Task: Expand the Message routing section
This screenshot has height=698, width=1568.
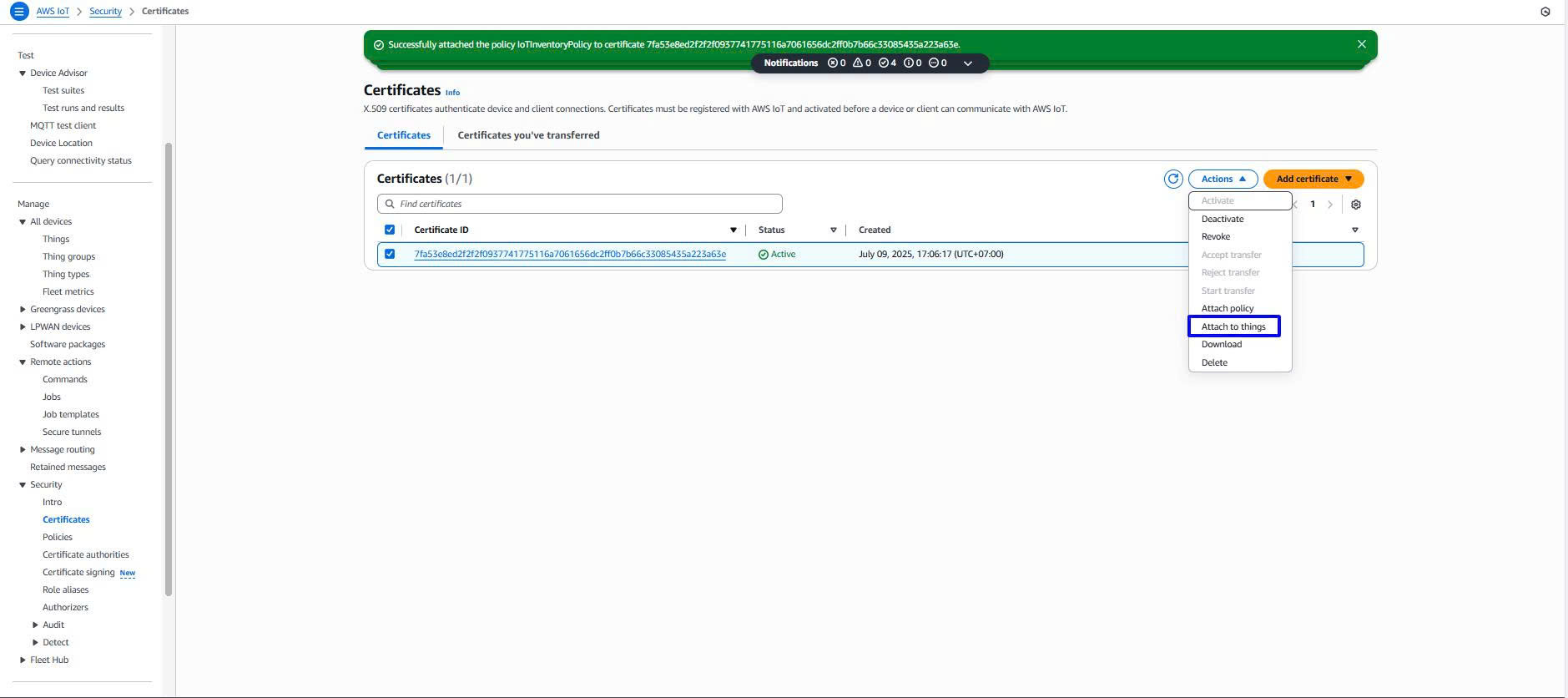Action: (x=23, y=449)
